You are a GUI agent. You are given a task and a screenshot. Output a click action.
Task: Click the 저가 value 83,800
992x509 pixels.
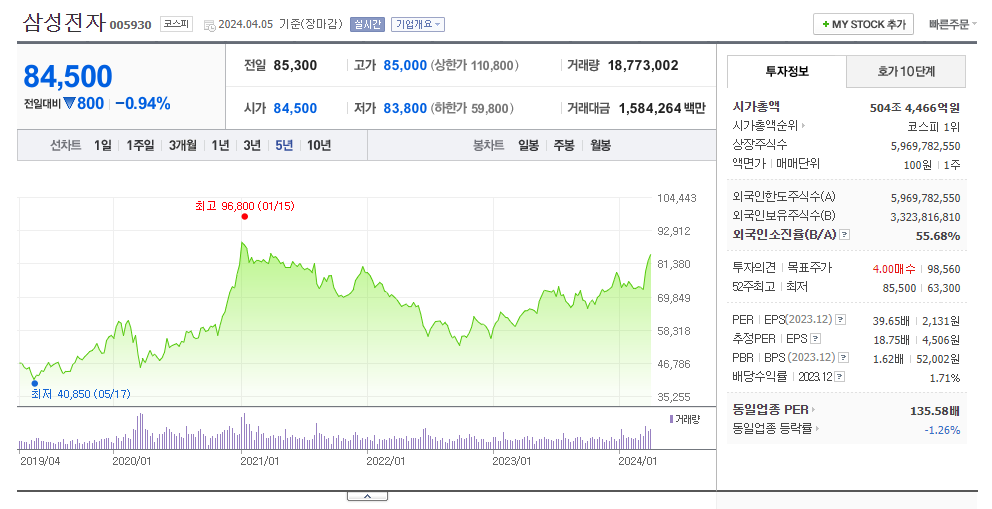[x=405, y=108]
